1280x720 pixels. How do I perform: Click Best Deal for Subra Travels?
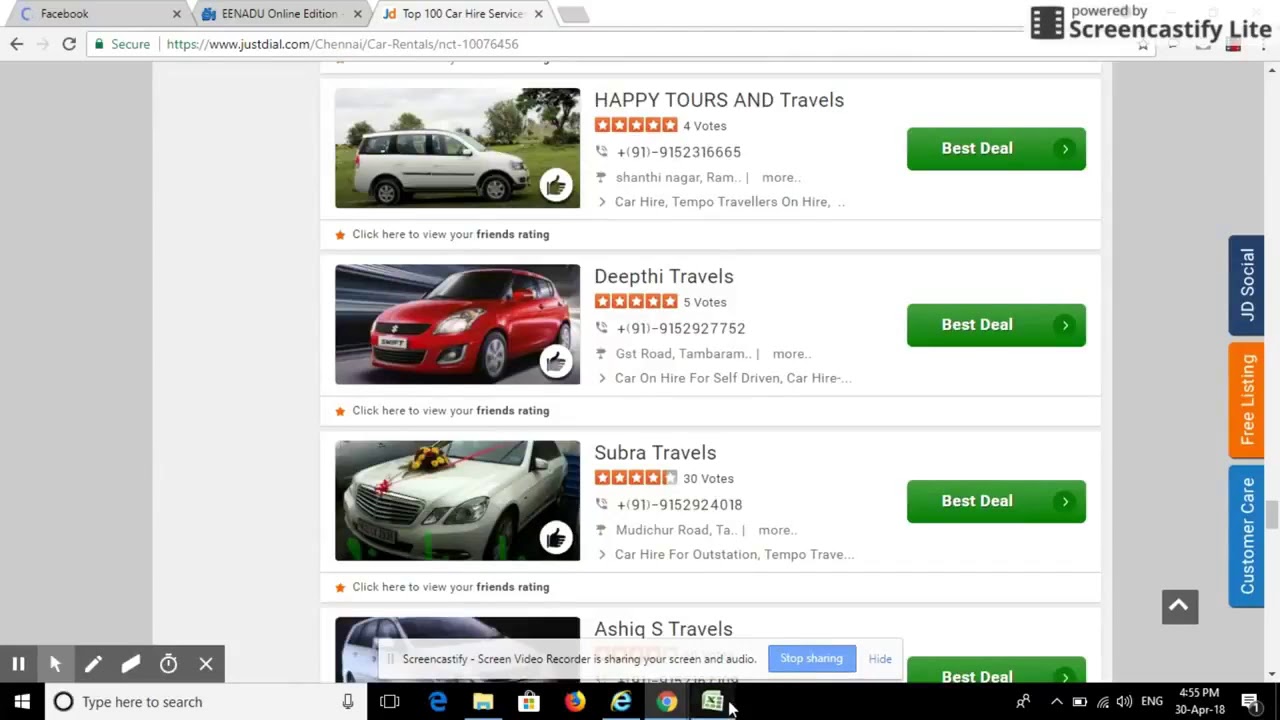pyautogui.click(x=996, y=501)
